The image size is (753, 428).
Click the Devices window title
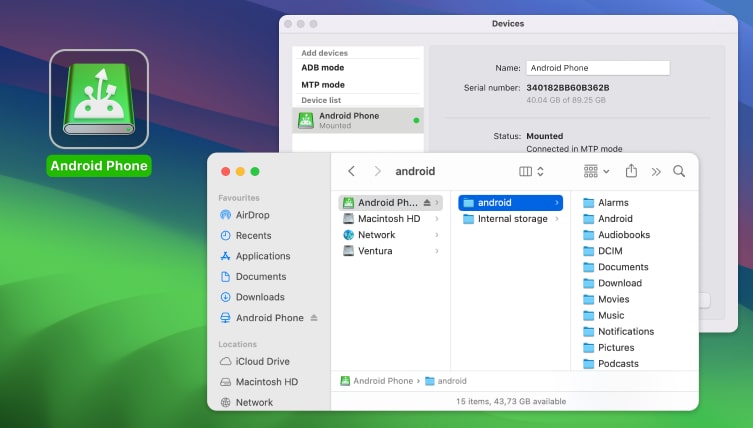[x=508, y=24]
